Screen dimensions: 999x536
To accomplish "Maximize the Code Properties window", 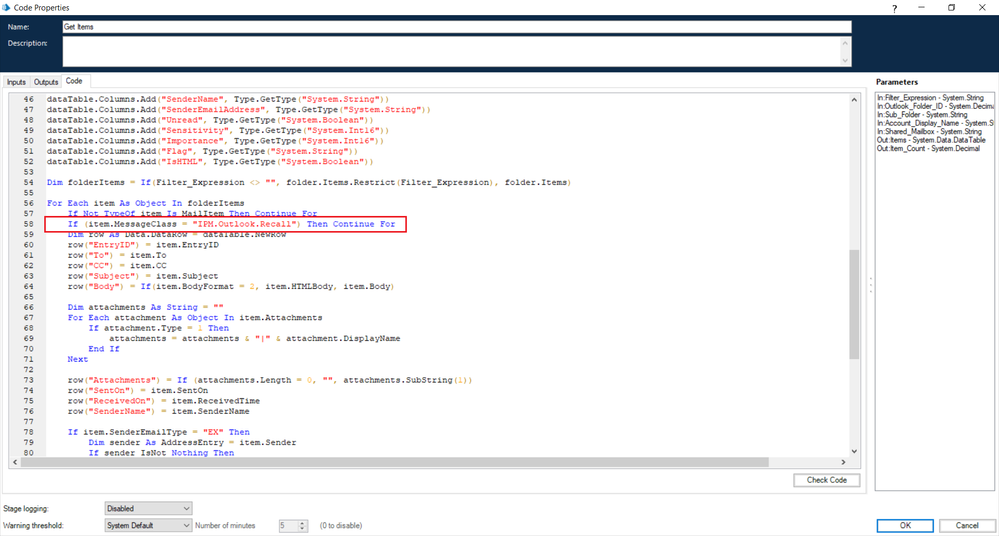I will (x=951, y=8).
